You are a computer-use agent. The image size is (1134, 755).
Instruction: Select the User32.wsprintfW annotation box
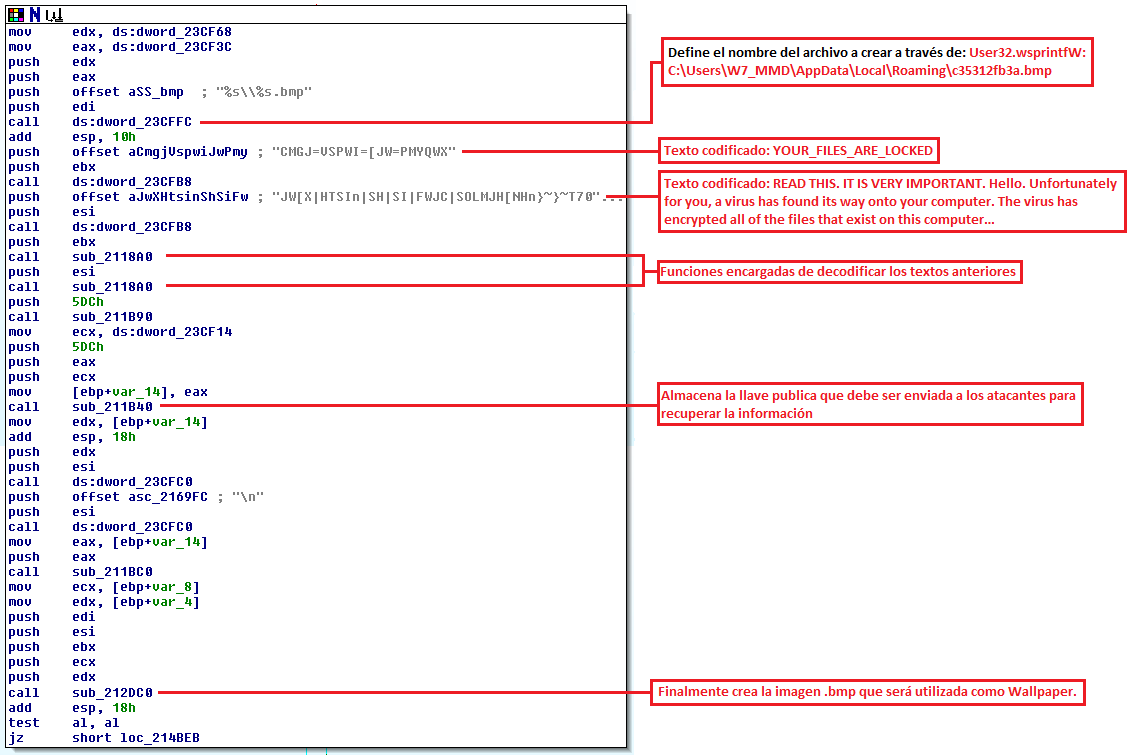point(877,62)
